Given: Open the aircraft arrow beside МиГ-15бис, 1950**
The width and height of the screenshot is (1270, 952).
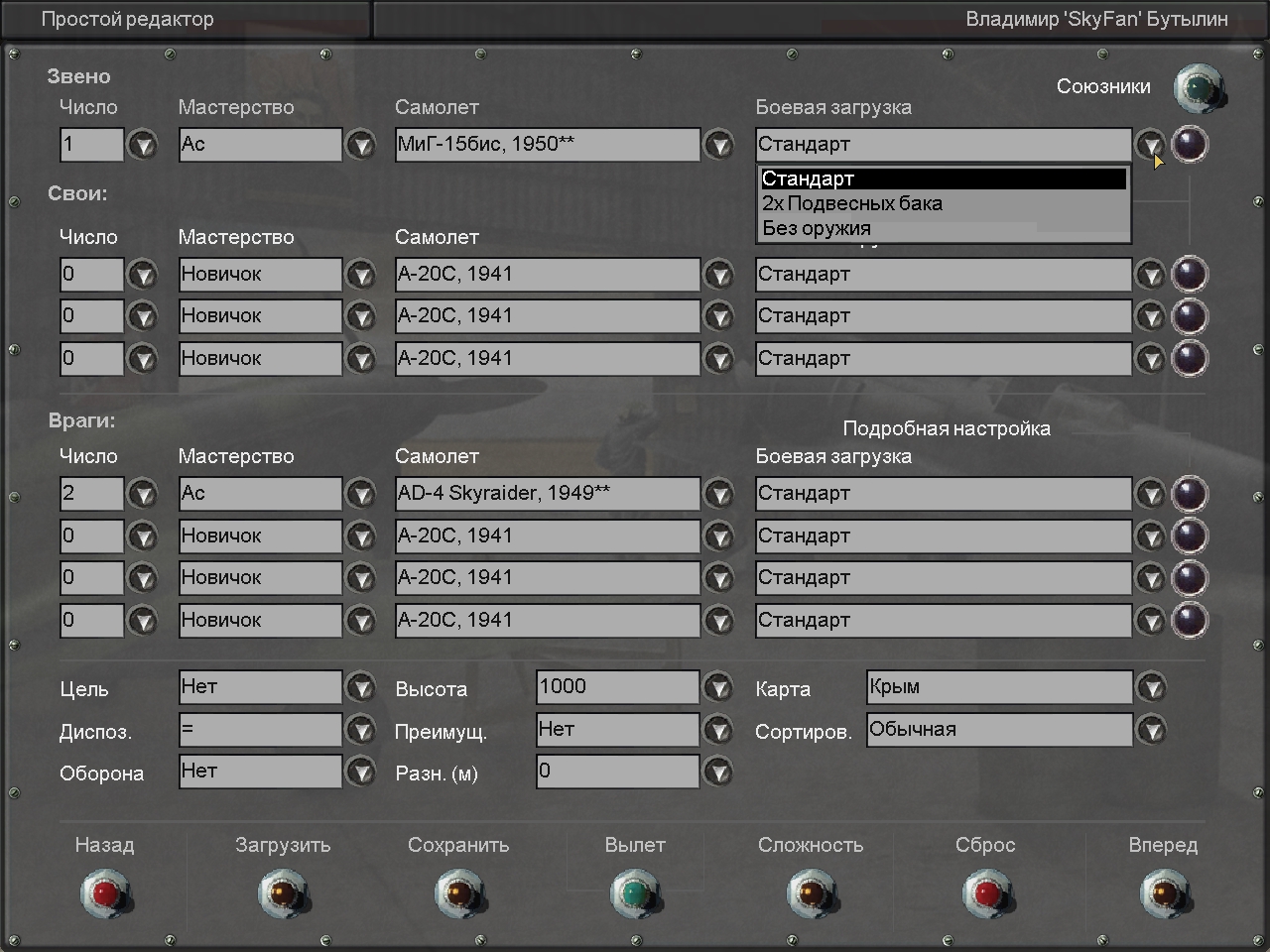Looking at the screenshot, I should [x=718, y=145].
